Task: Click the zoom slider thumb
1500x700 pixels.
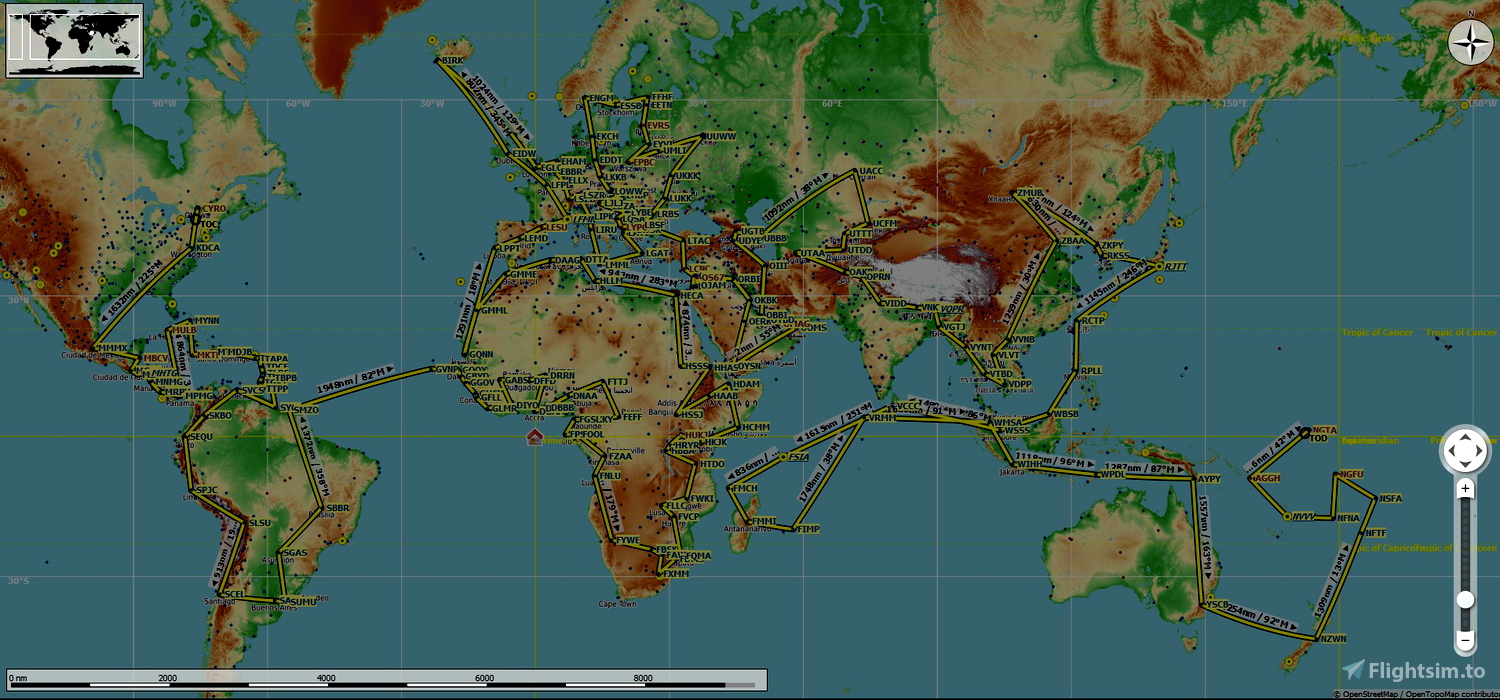Action: [1465, 600]
